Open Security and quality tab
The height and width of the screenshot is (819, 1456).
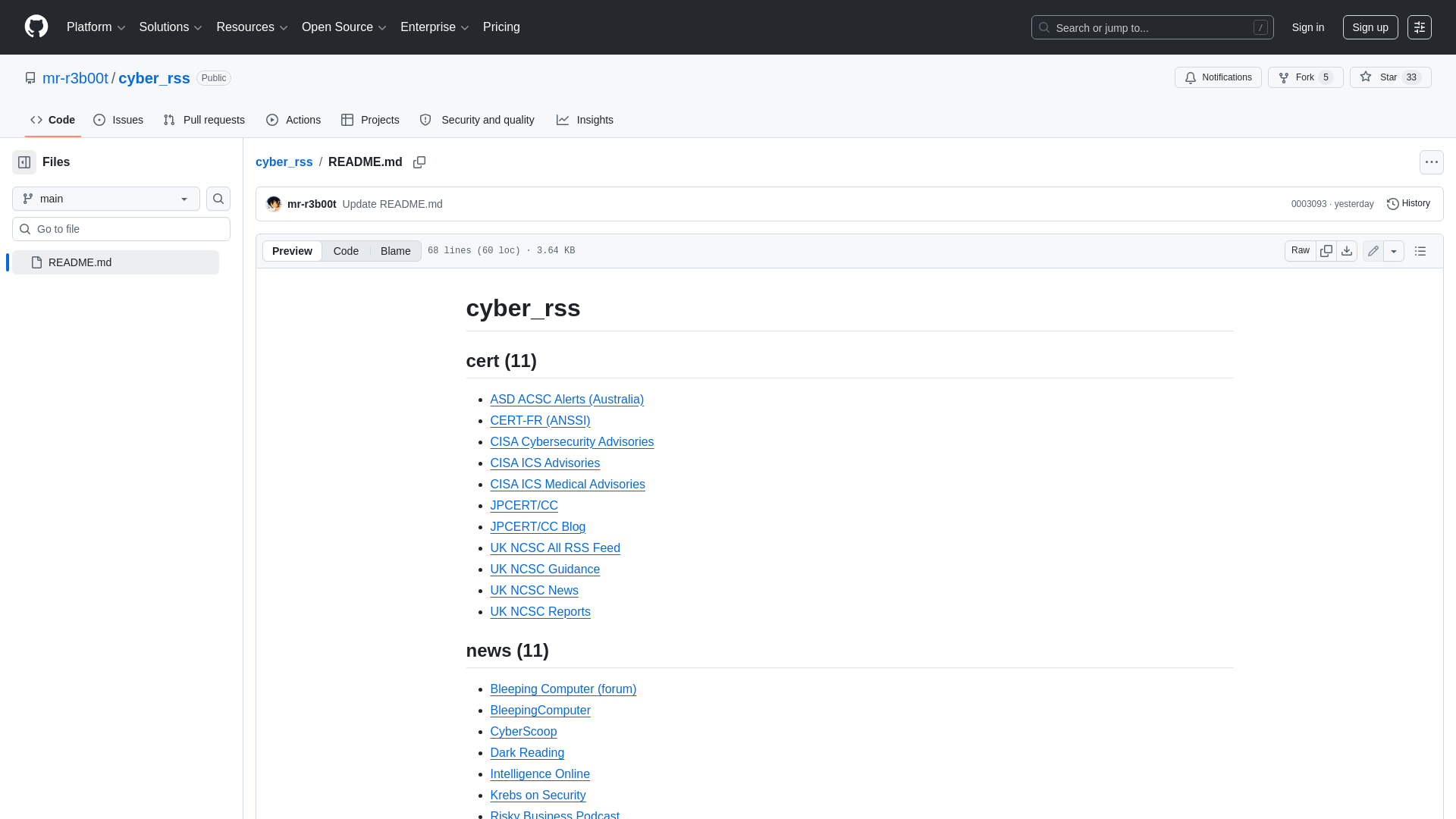477,120
